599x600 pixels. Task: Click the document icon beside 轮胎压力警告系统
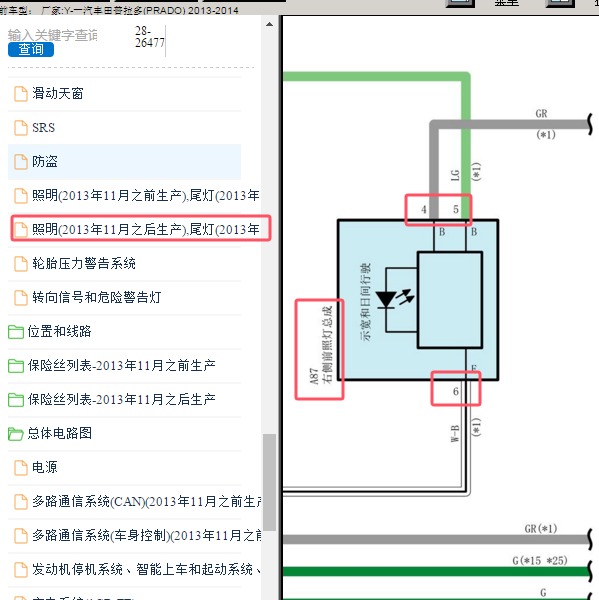(x=21, y=264)
